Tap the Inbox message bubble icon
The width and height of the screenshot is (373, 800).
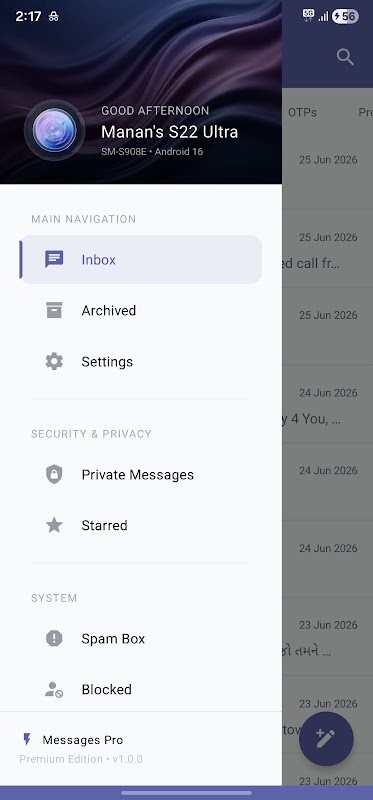[x=54, y=259]
